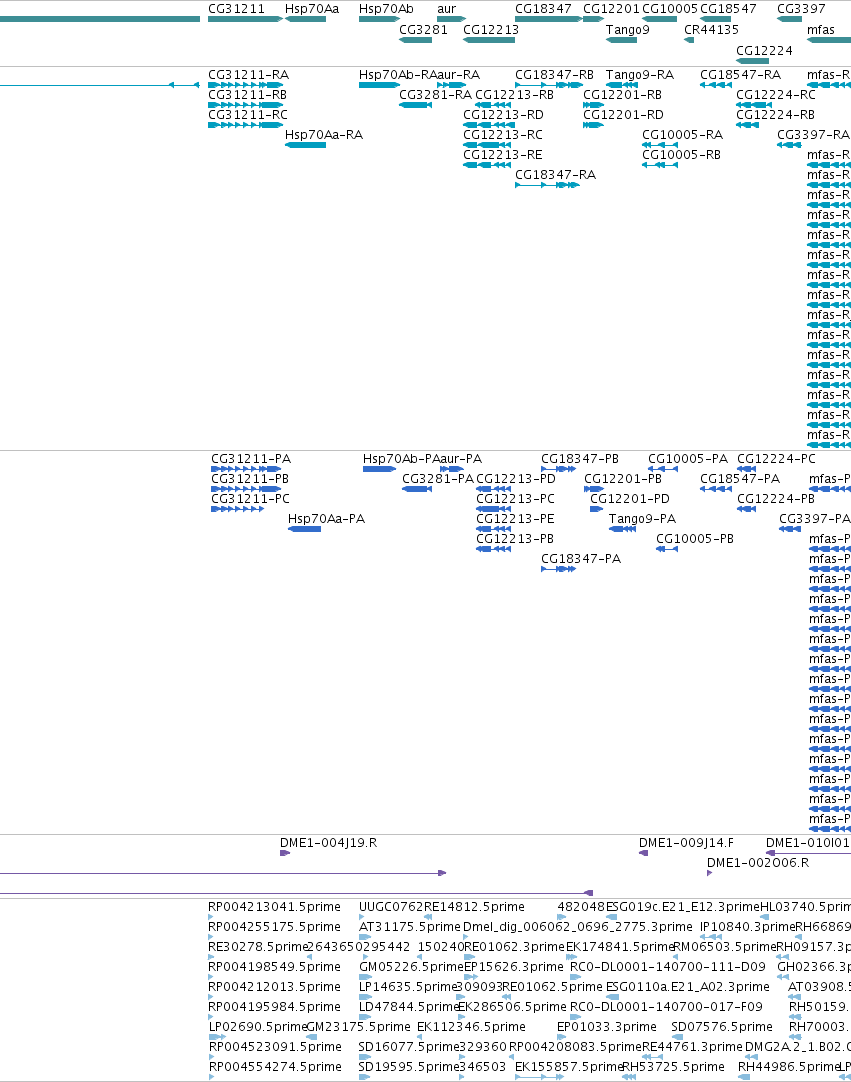This screenshot has height=1082, width=851.
Task: Open the CG31211-RC transcript
Action: pyautogui.click(x=245, y=125)
